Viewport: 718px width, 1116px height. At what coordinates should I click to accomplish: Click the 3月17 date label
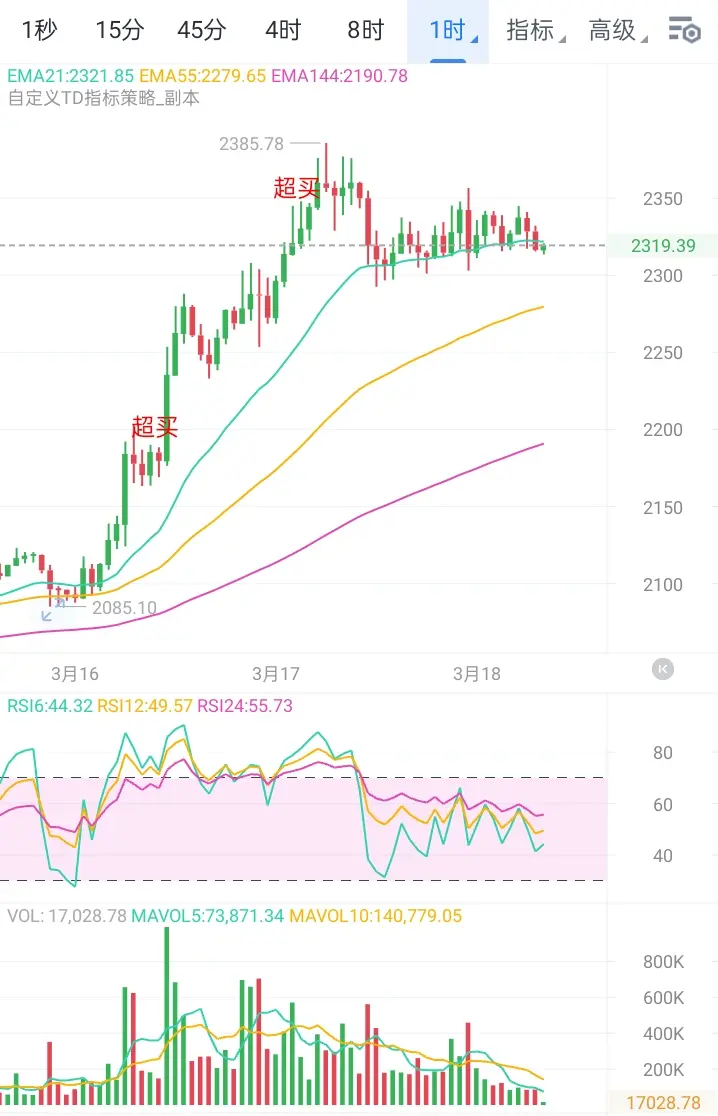(x=276, y=674)
